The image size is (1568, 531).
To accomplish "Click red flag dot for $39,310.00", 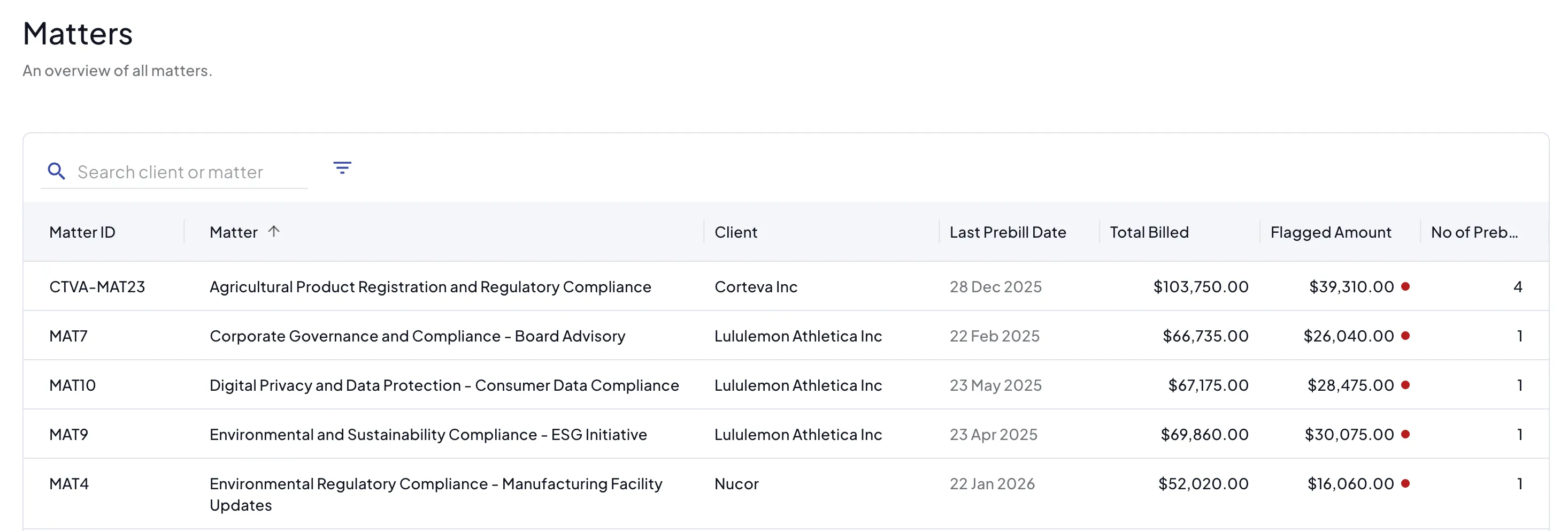I will tap(1405, 286).
